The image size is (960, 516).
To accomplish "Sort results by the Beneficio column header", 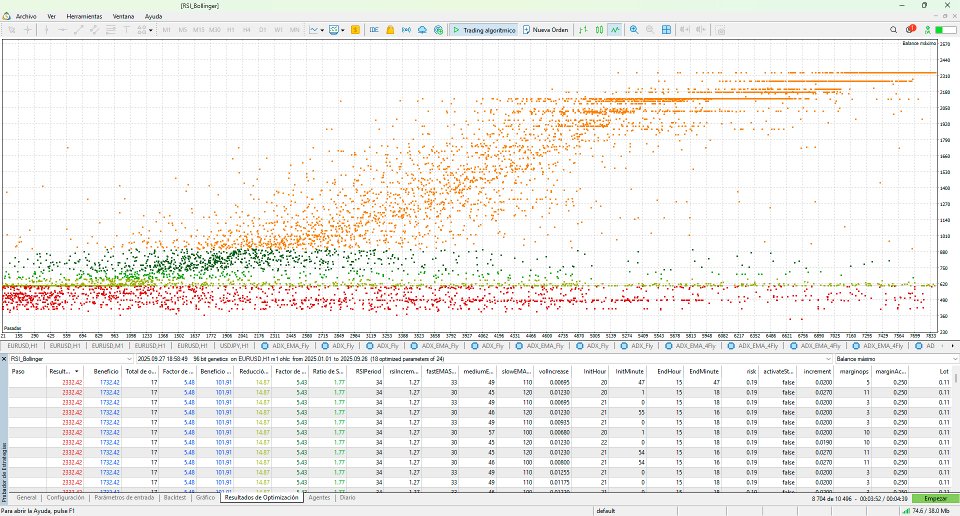I will (x=106, y=370).
